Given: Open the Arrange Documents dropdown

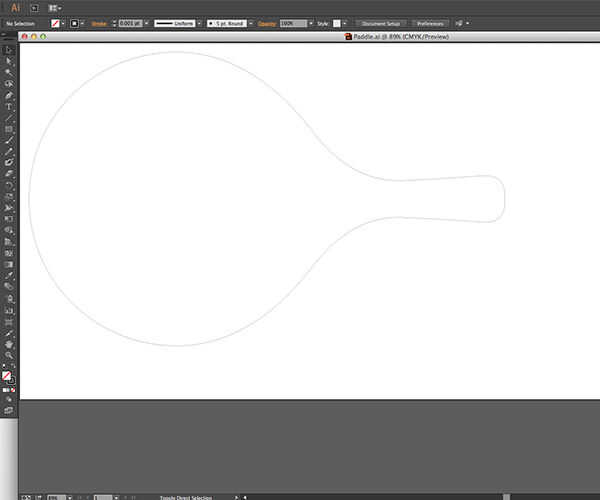Looking at the screenshot, I should 55,8.
